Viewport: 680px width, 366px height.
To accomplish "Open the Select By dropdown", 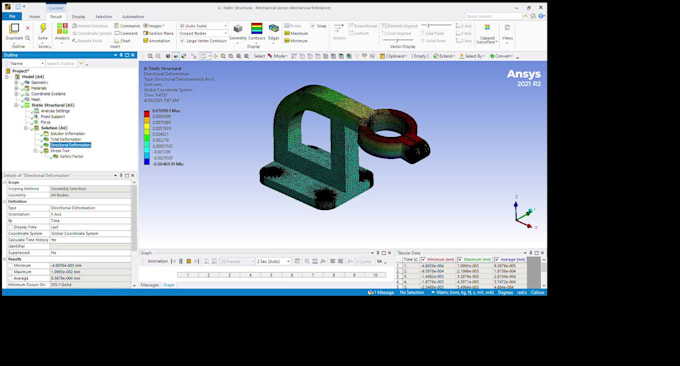I will click(x=472, y=56).
